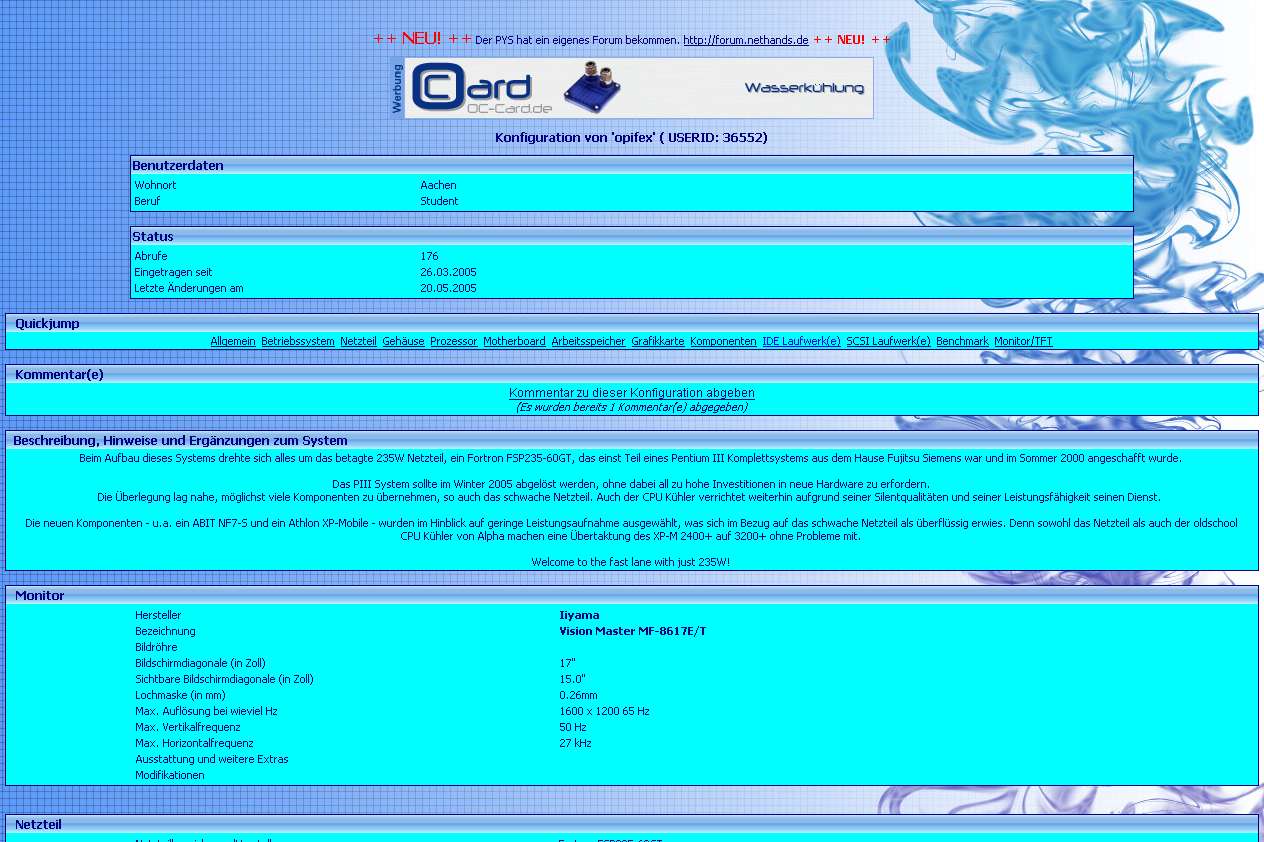Jump to IDE Laufwerk(e) section
1264x842 pixels.
coord(801,341)
